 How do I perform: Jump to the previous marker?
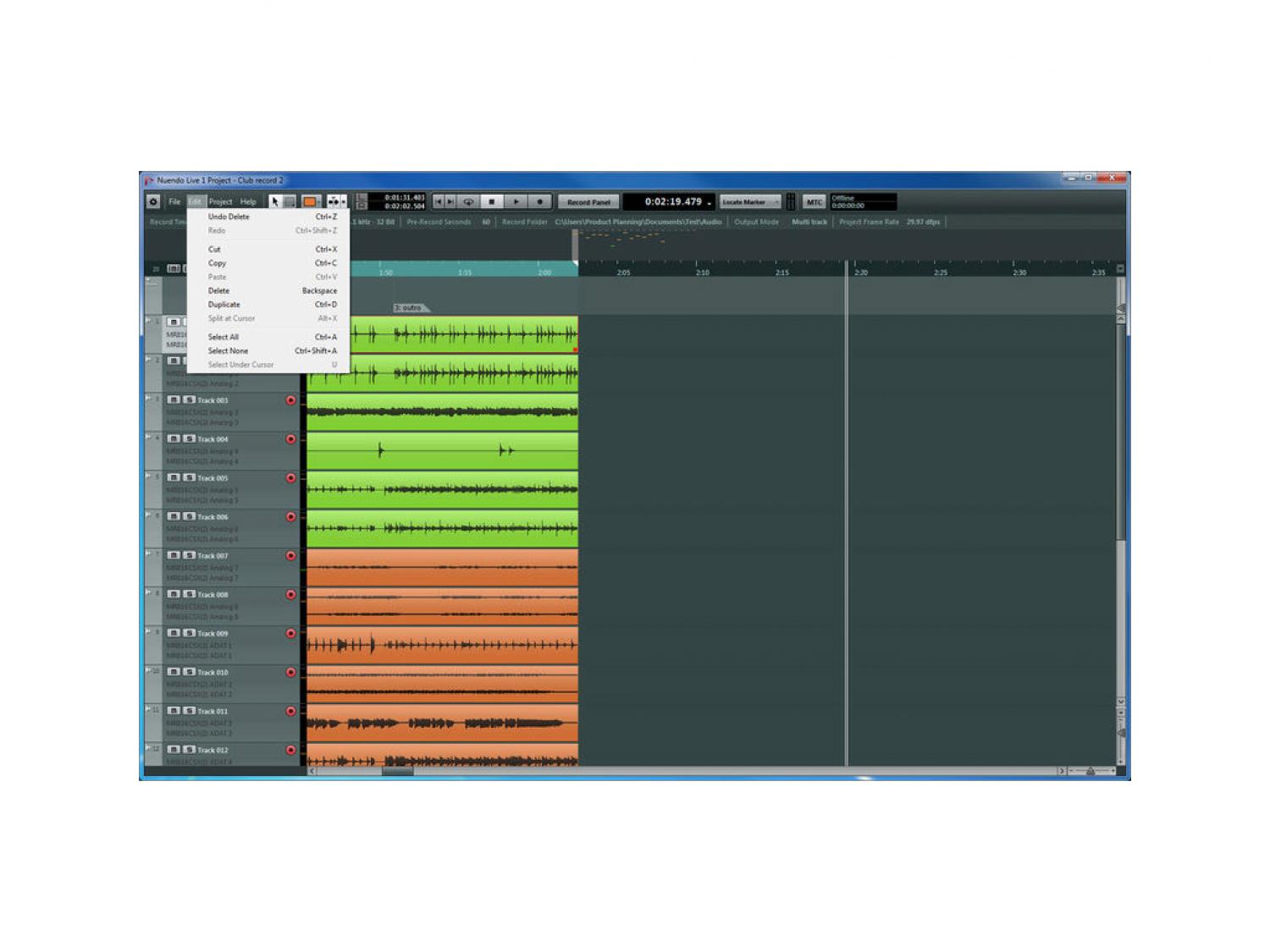pyautogui.click(x=438, y=201)
